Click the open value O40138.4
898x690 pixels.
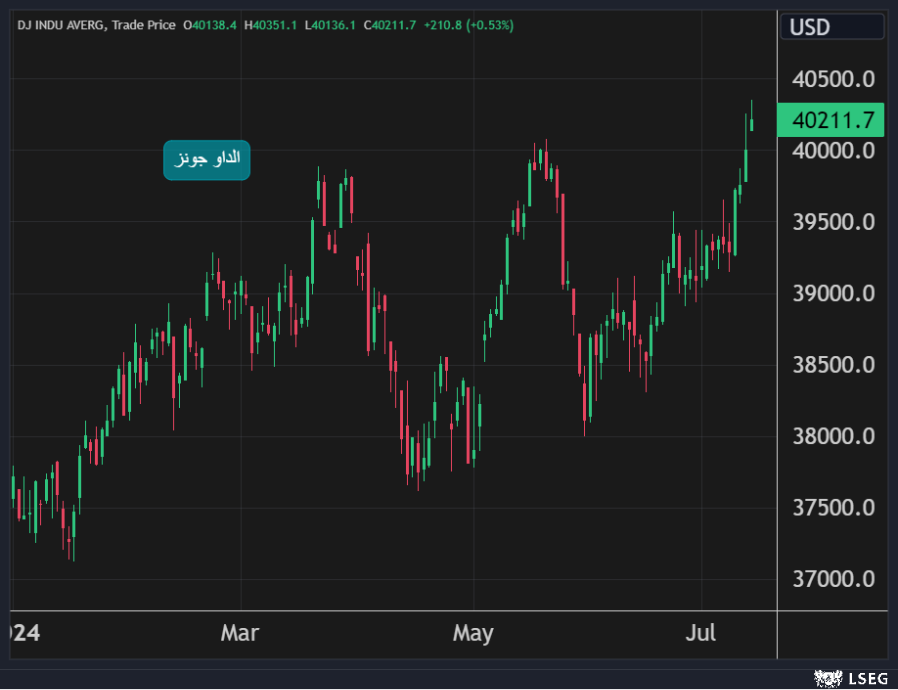[x=210, y=25]
